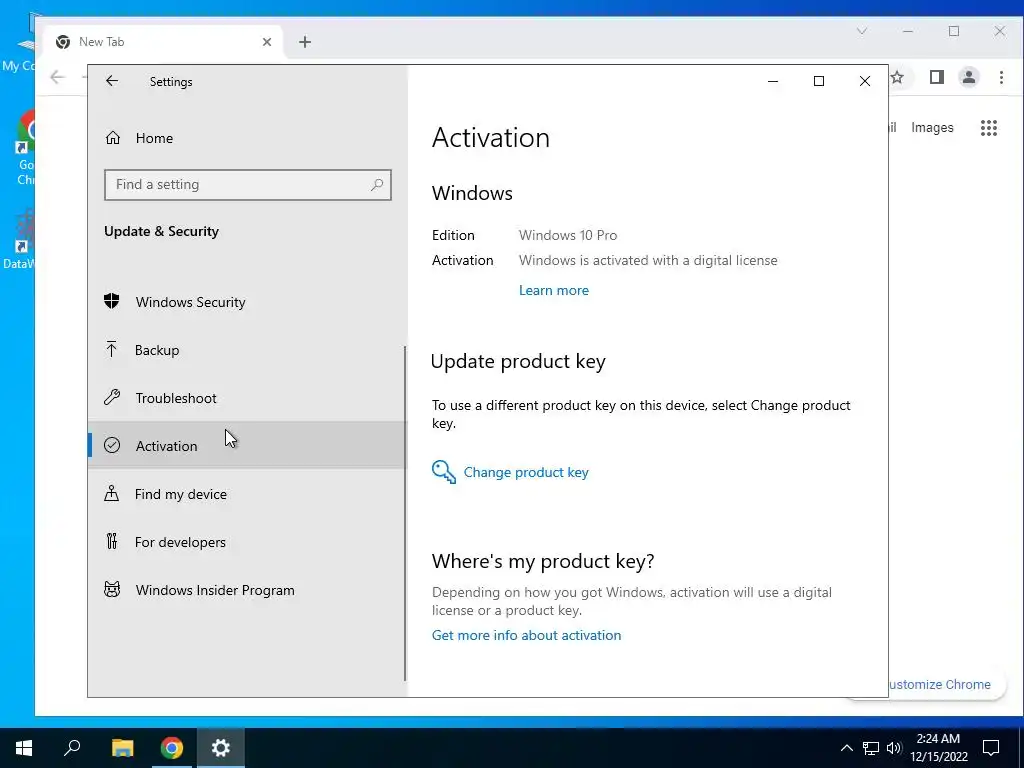The width and height of the screenshot is (1024, 768).
Task: Open a new tab with Chrome plus button
Action: coord(304,42)
